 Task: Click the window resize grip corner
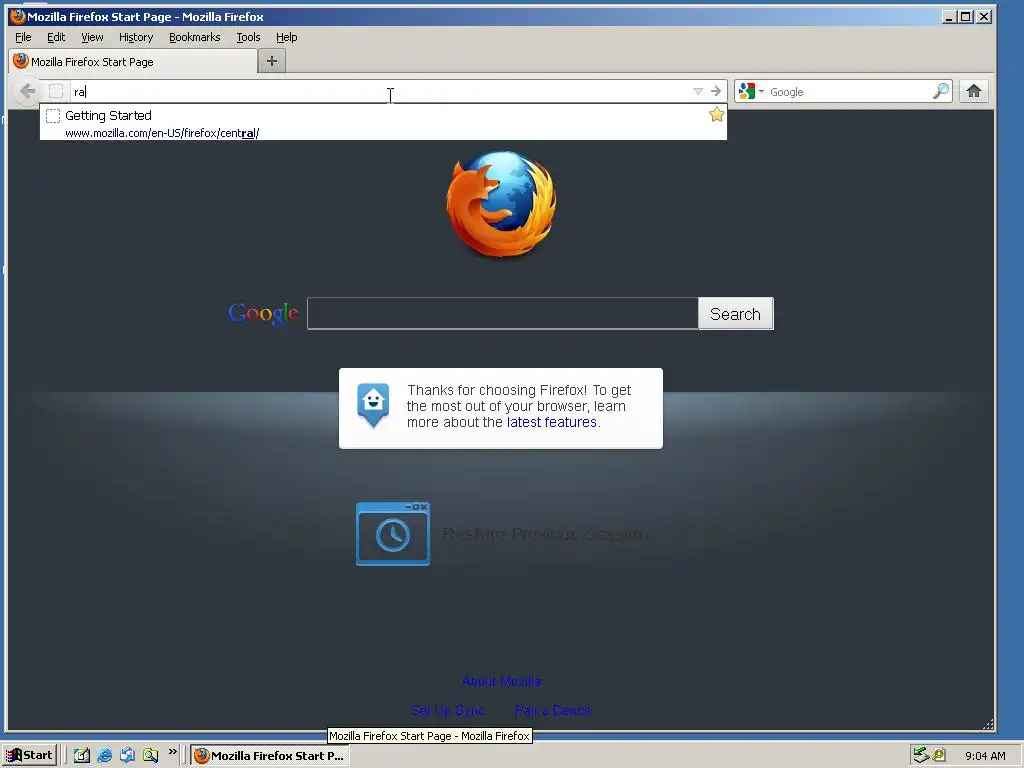pos(988,724)
